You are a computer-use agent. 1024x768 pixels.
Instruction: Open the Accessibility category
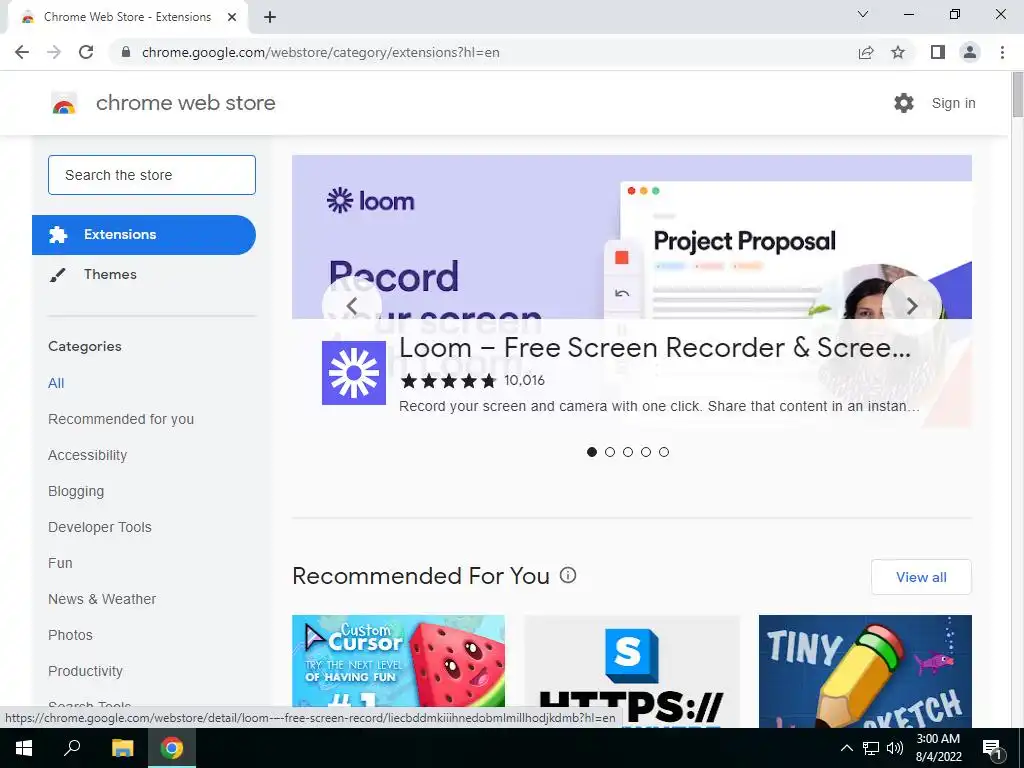88,455
